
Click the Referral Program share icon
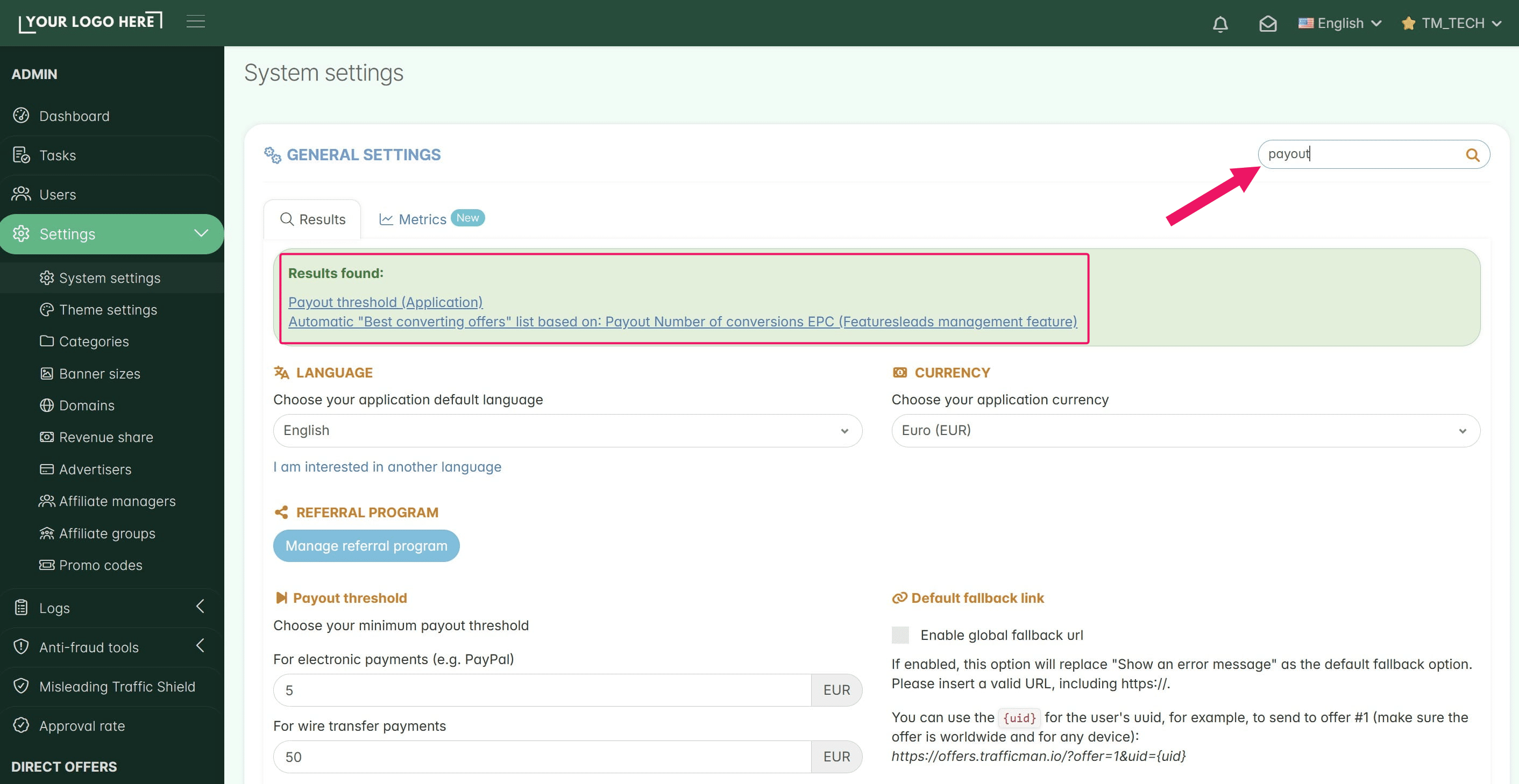click(281, 512)
